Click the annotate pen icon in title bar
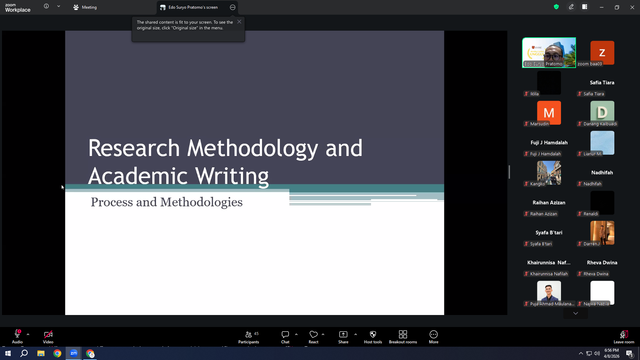Screen dimensions: 640x360 (x=571, y=7)
